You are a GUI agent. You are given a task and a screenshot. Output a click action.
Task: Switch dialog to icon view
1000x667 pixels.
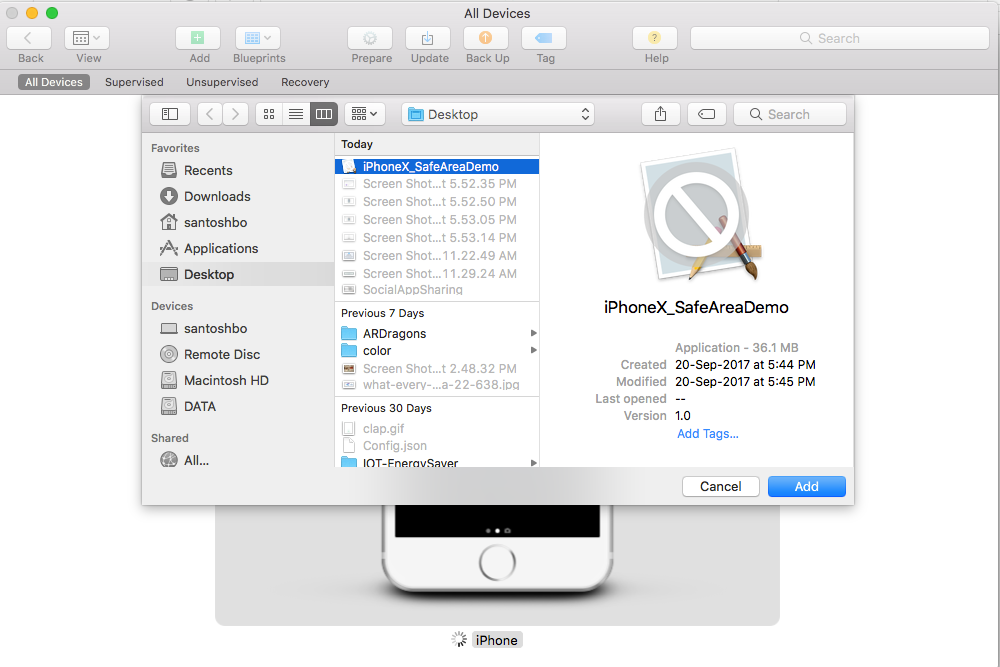269,114
